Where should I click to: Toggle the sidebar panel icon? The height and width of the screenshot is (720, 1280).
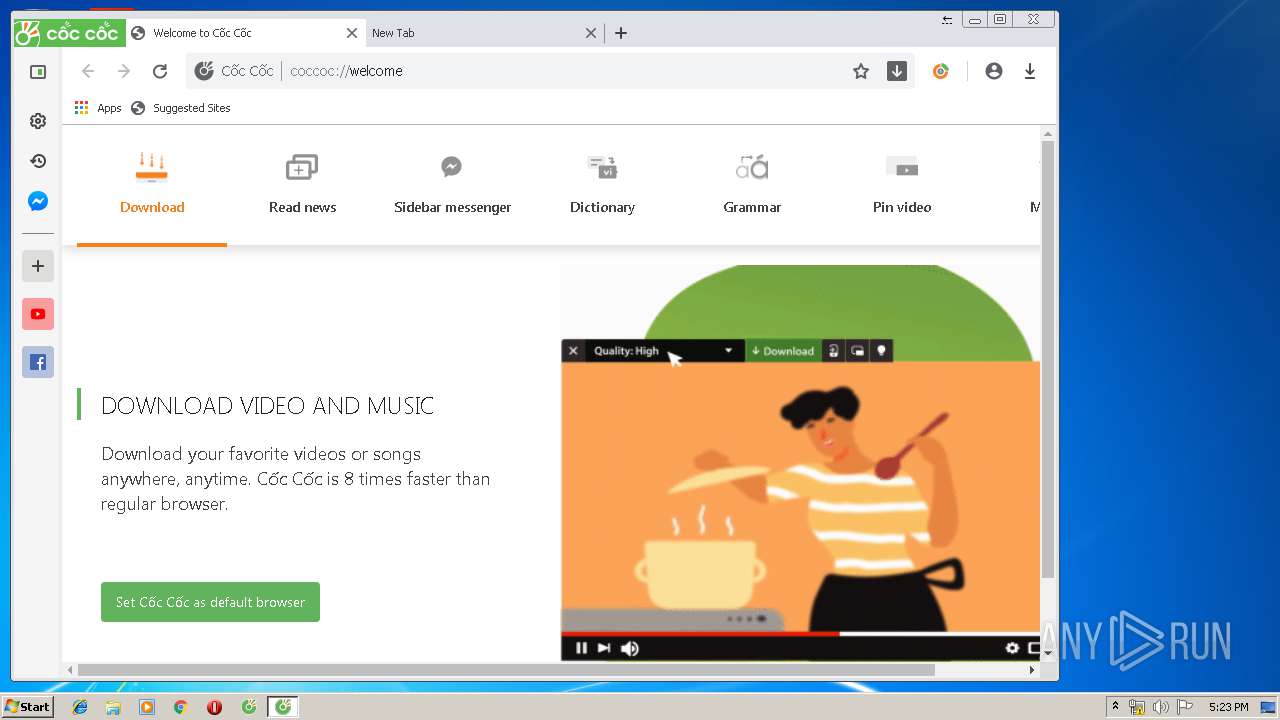38,72
